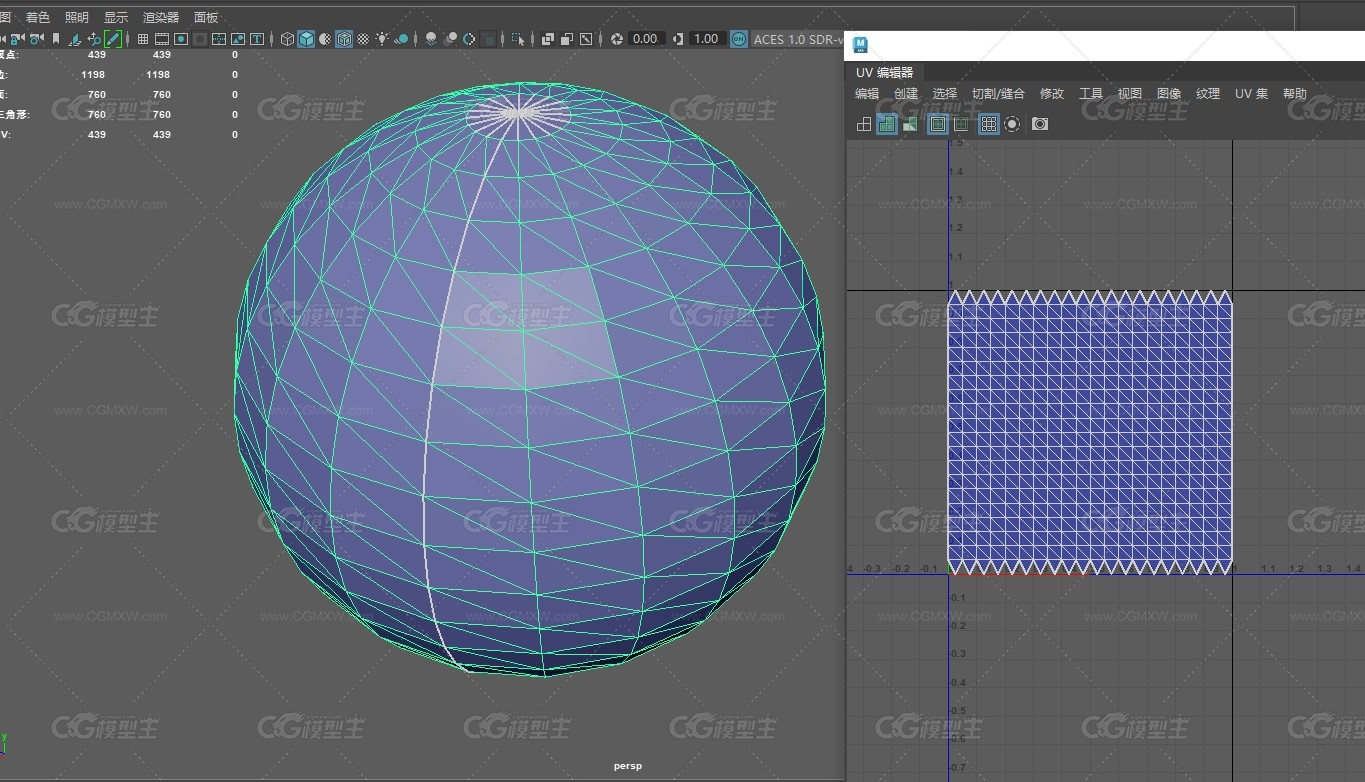Viewport: 1365px width, 782px height.
Task: Toggle wireframe on shaded cube icon
Action: (x=344, y=39)
